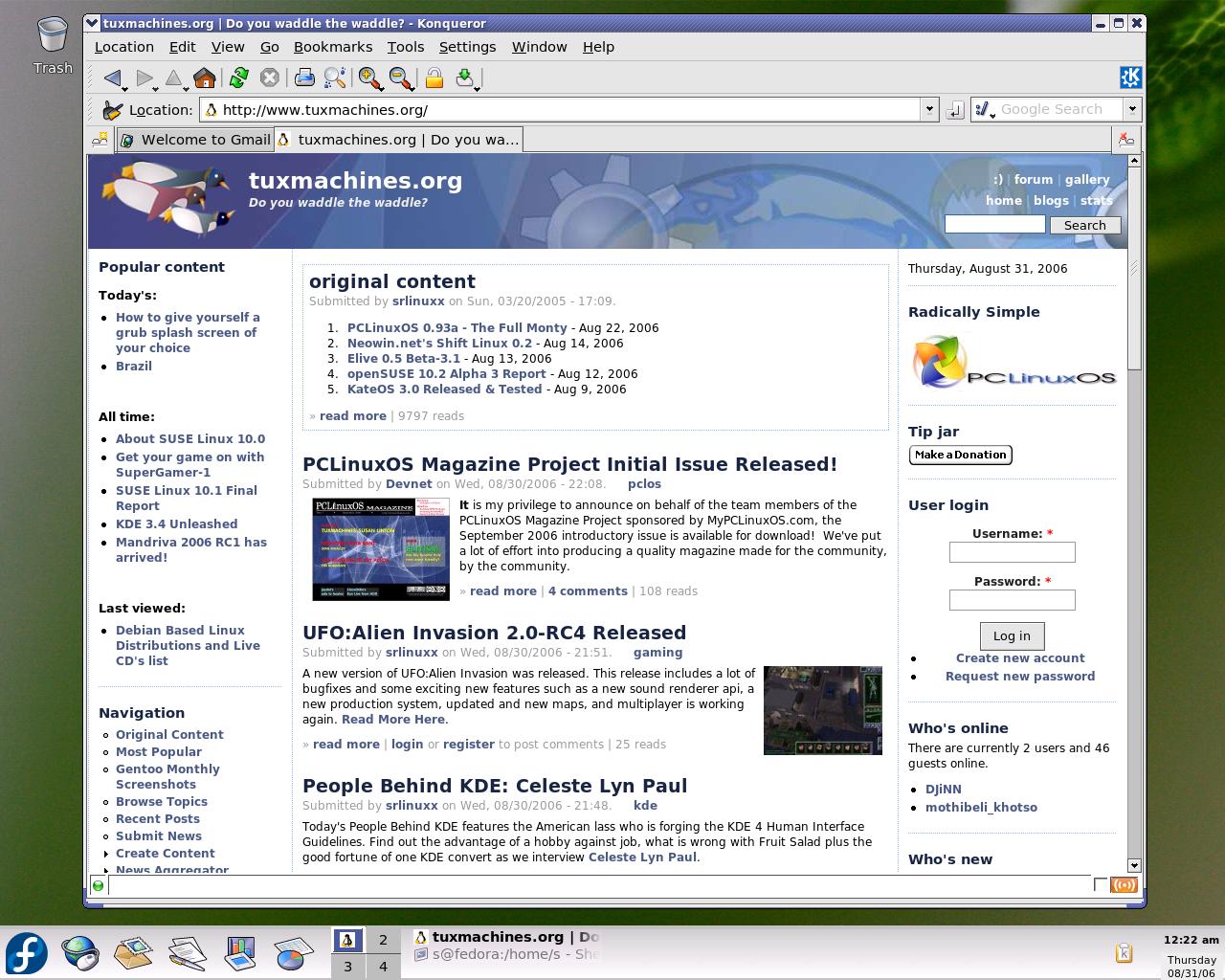This screenshot has width=1225, height=980.
Task: Toggle the linked view checkbox in status bar
Action: pyautogui.click(x=1101, y=885)
